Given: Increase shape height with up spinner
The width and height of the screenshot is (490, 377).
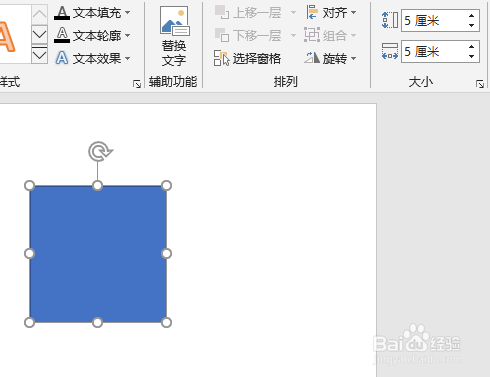Looking at the screenshot, I should pyautogui.click(x=471, y=16).
